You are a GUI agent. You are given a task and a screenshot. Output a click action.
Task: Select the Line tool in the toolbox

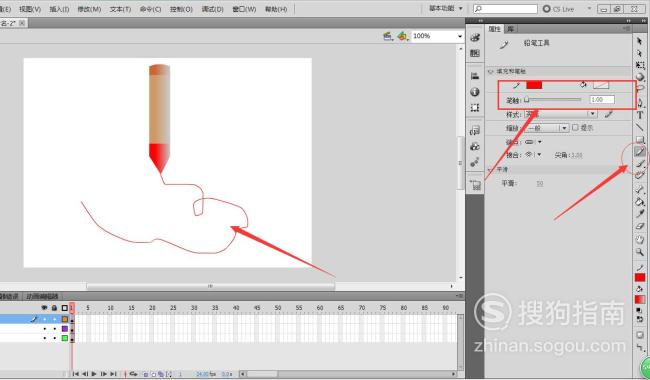coord(640,127)
